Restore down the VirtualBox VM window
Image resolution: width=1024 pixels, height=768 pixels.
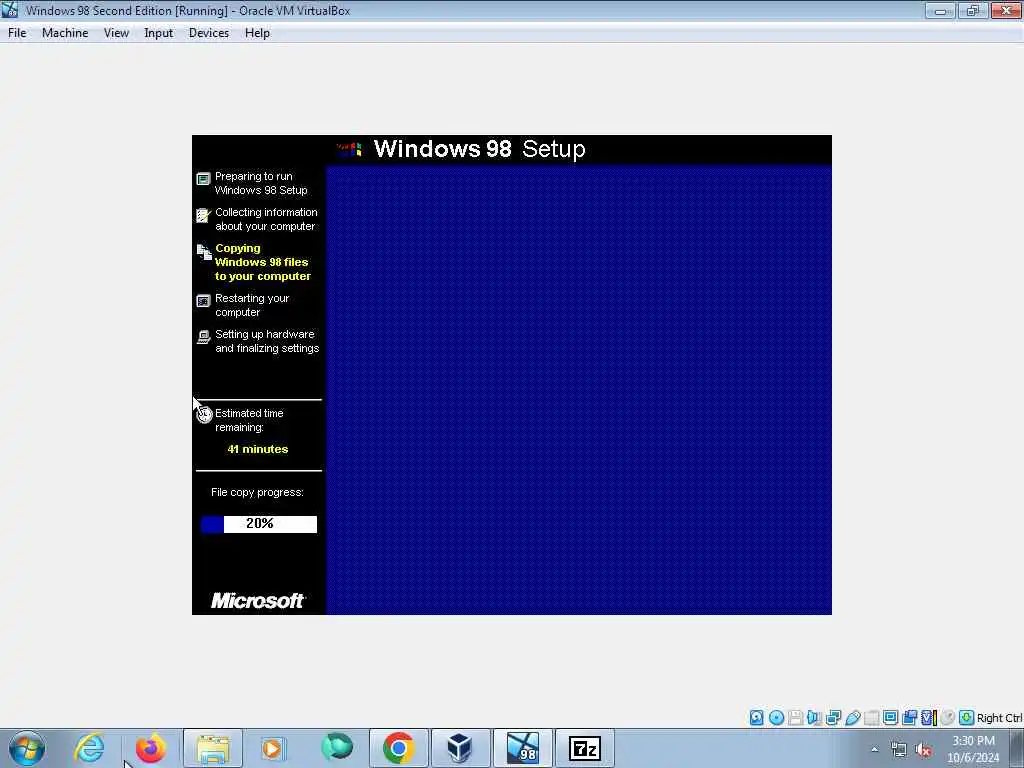973,10
